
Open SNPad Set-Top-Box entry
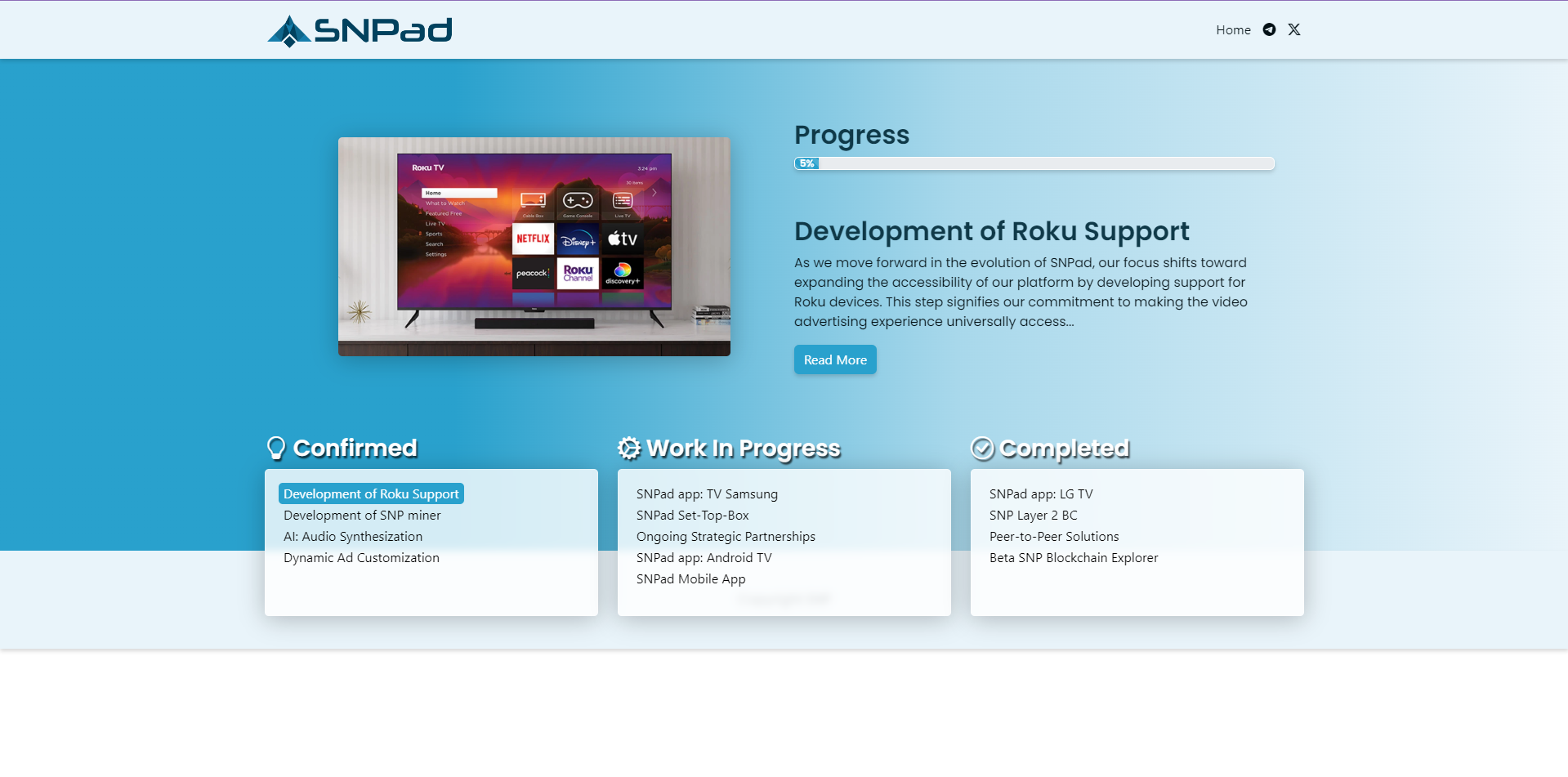(692, 516)
